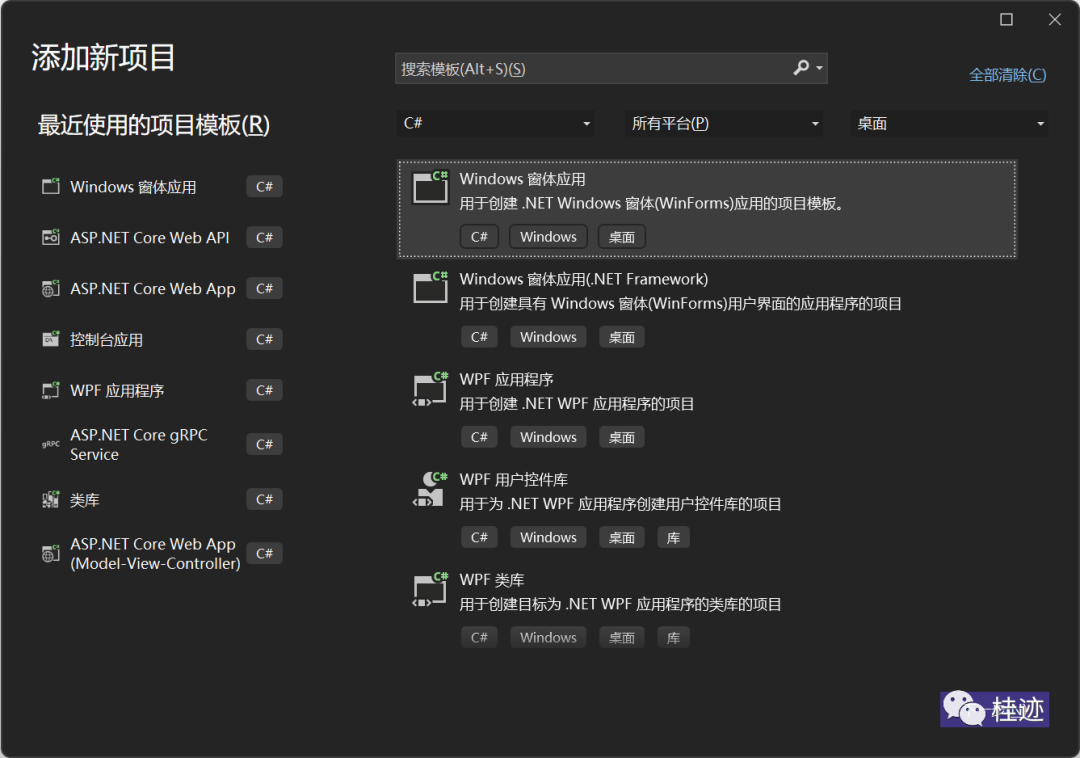Click the Windows 窗体应用 icon in recent templates

tap(51, 186)
